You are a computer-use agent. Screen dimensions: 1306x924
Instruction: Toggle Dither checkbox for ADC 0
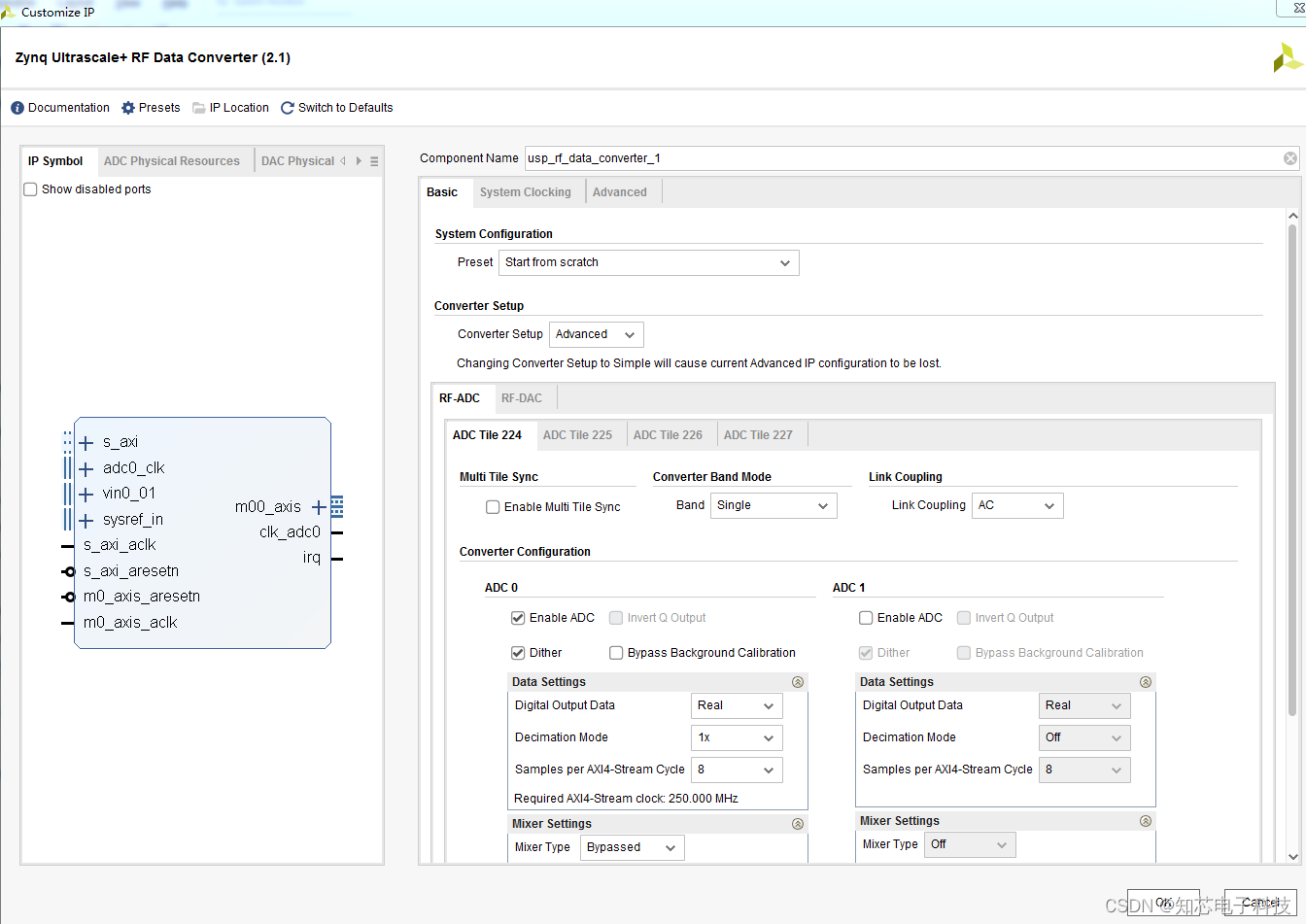pos(518,653)
